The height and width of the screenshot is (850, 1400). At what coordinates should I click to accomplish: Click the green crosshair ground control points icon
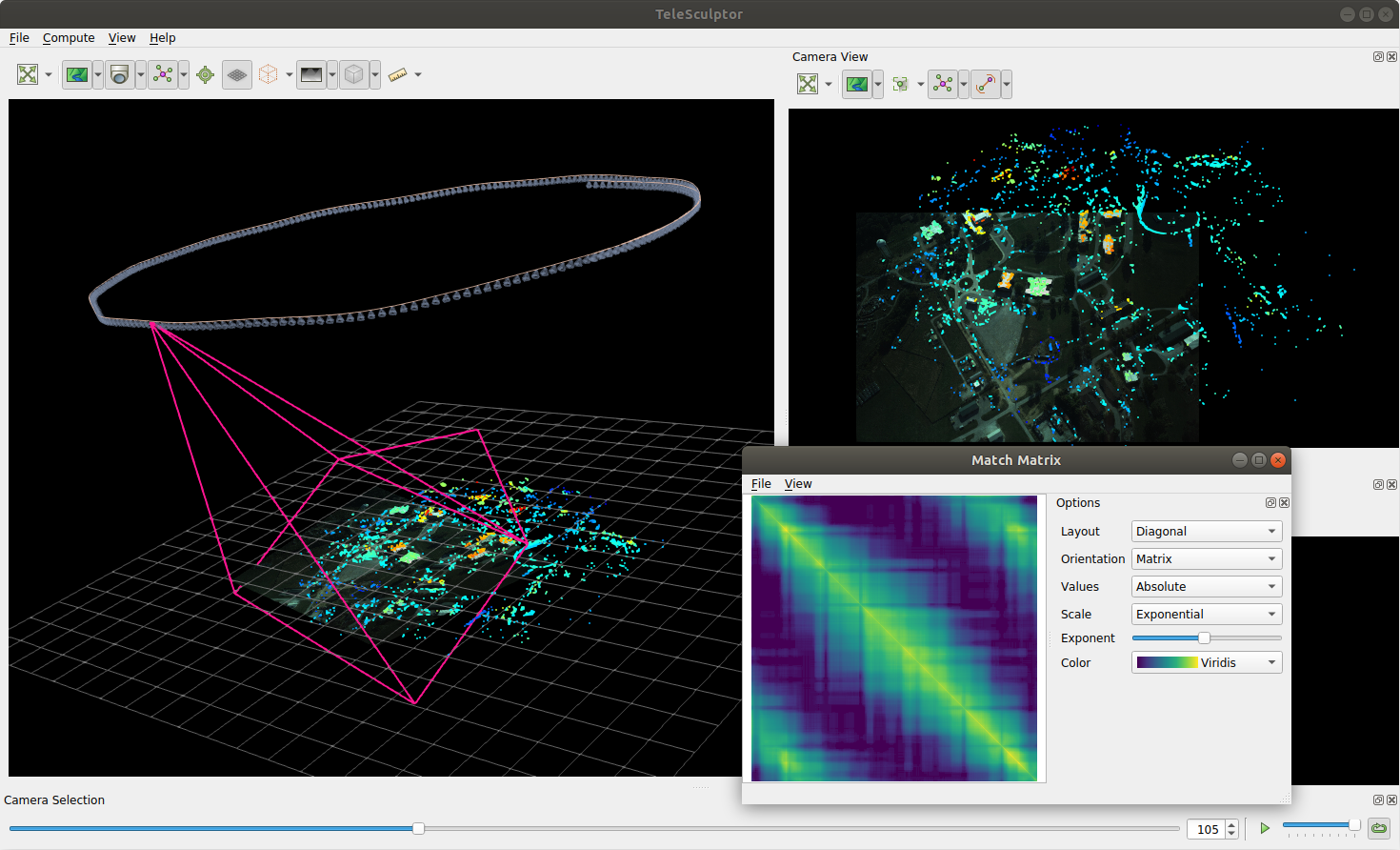coord(205,74)
